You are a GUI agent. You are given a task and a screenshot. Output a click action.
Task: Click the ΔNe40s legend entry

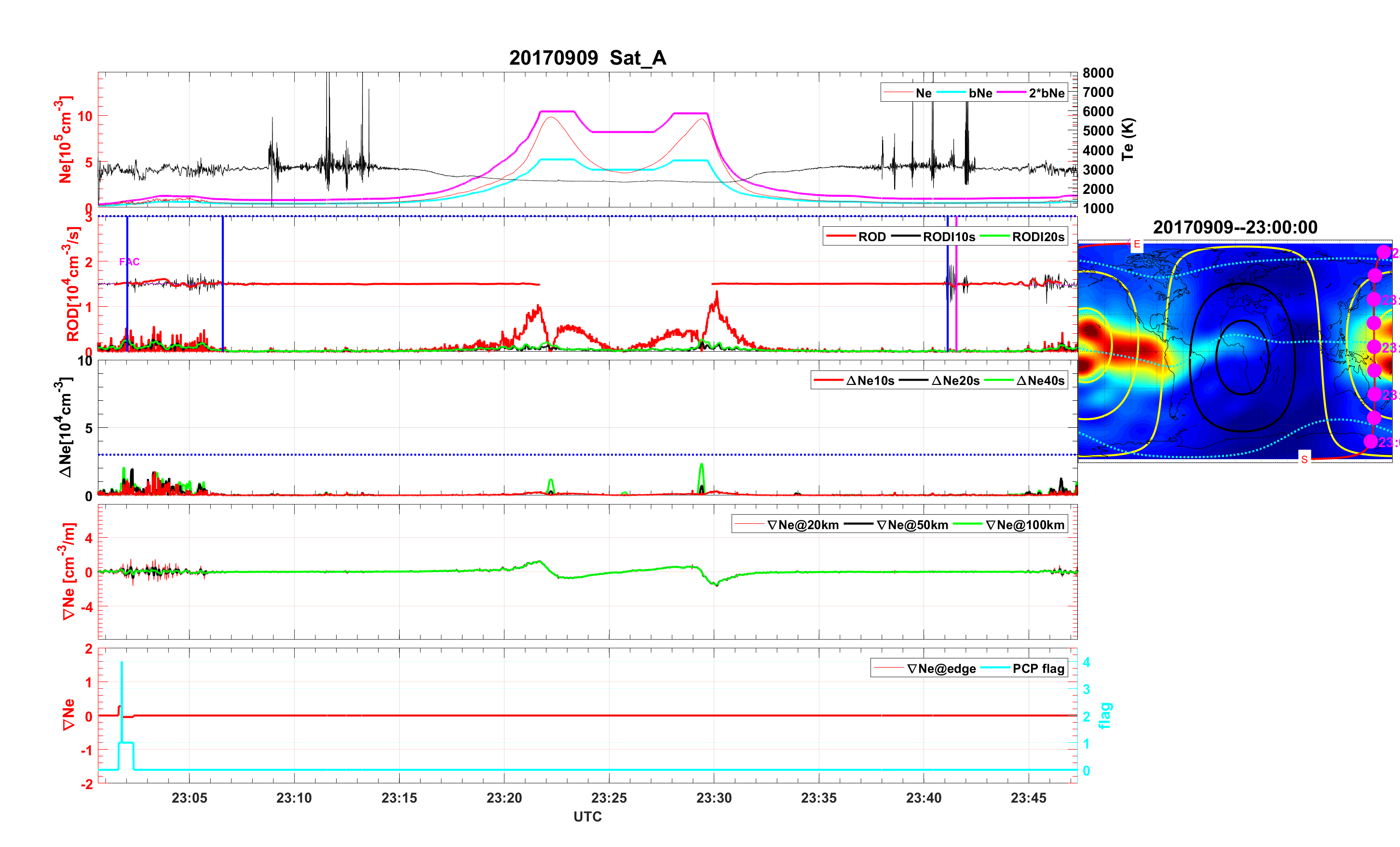coord(1040,380)
